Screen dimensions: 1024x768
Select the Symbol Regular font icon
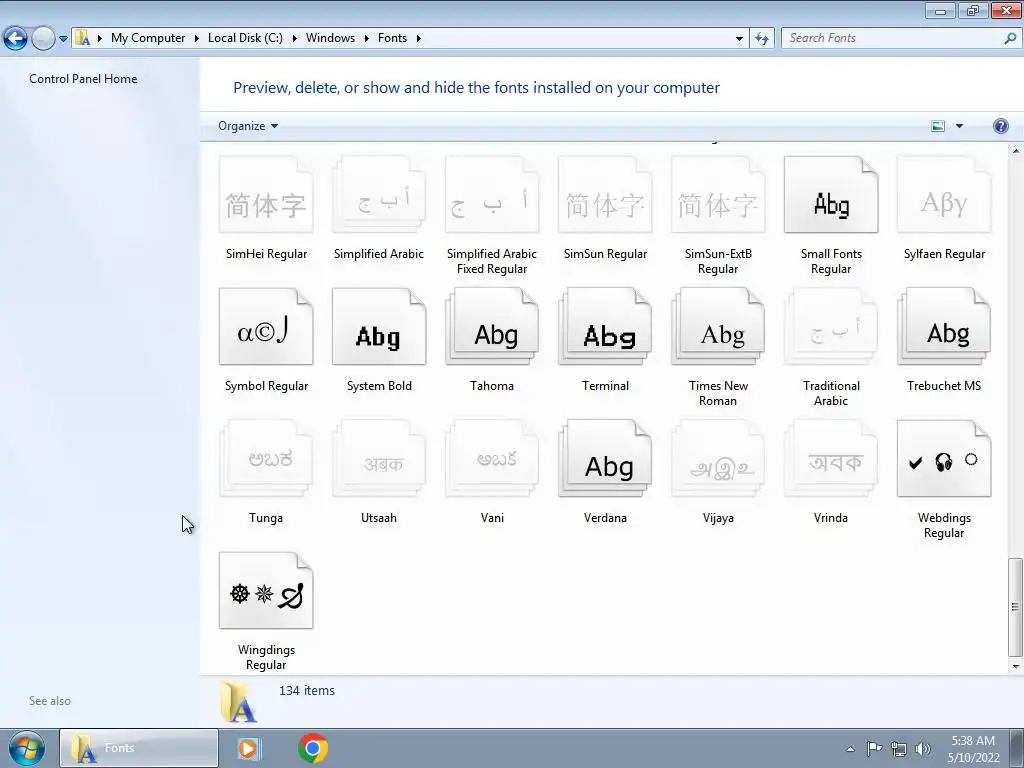pyautogui.click(x=266, y=327)
